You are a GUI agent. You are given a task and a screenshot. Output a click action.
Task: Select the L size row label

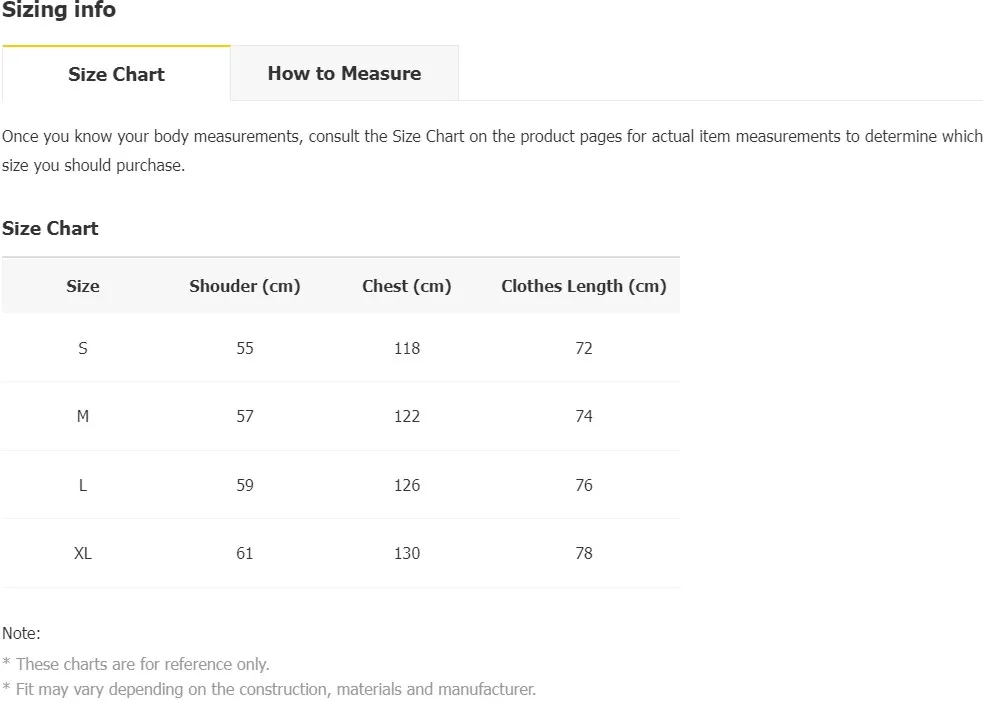pos(83,485)
